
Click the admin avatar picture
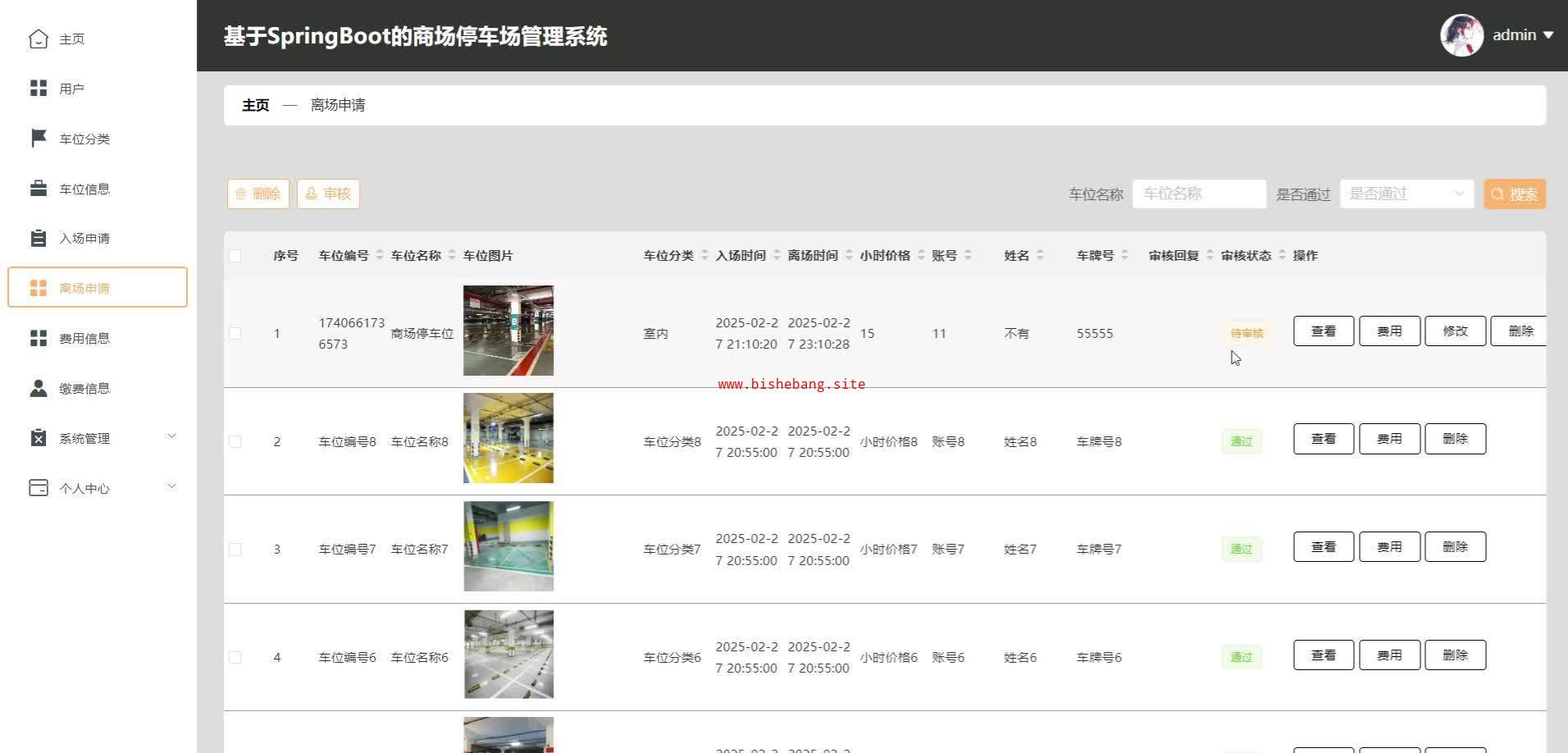click(1461, 35)
